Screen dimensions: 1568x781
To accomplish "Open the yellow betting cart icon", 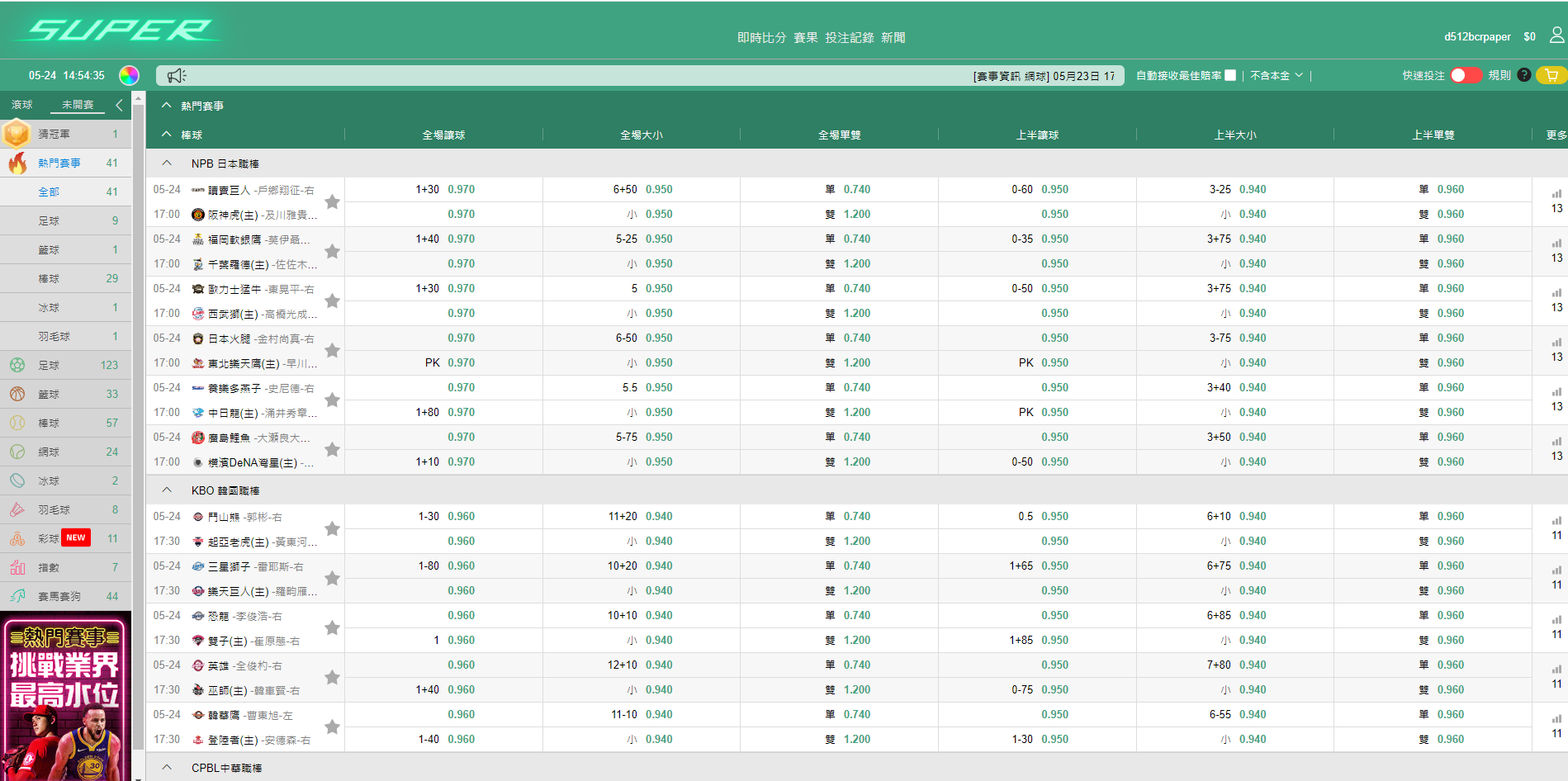I will point(1551,75).
